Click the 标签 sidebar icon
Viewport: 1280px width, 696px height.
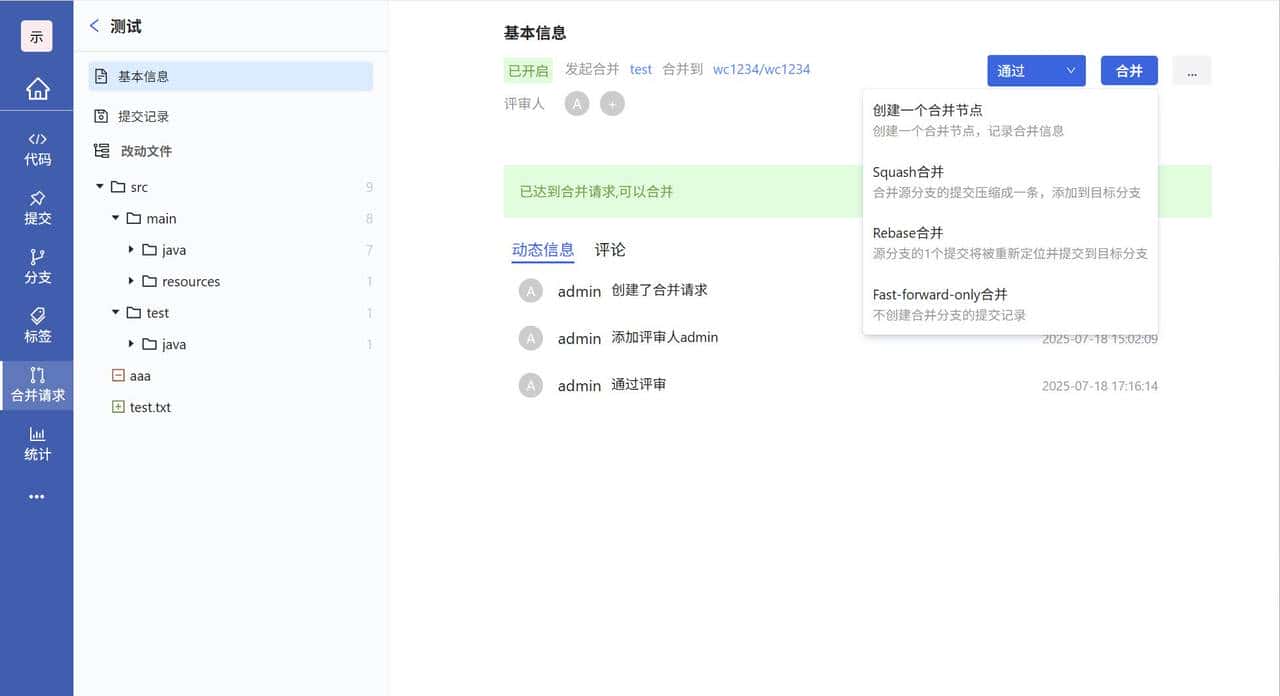(37, 326)
